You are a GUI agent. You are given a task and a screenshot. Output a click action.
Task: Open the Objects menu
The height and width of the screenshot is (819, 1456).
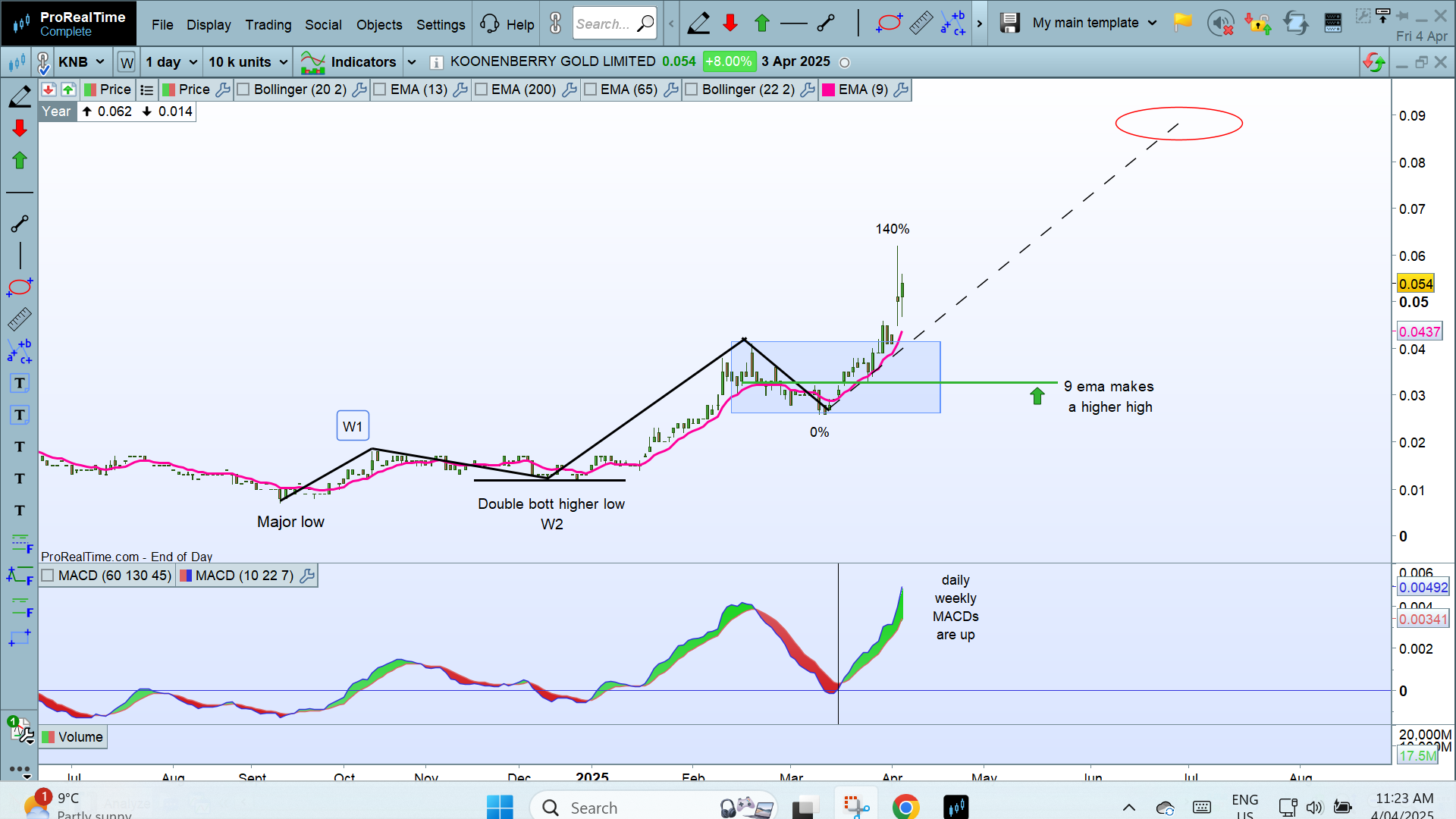[x=379, y=24]
